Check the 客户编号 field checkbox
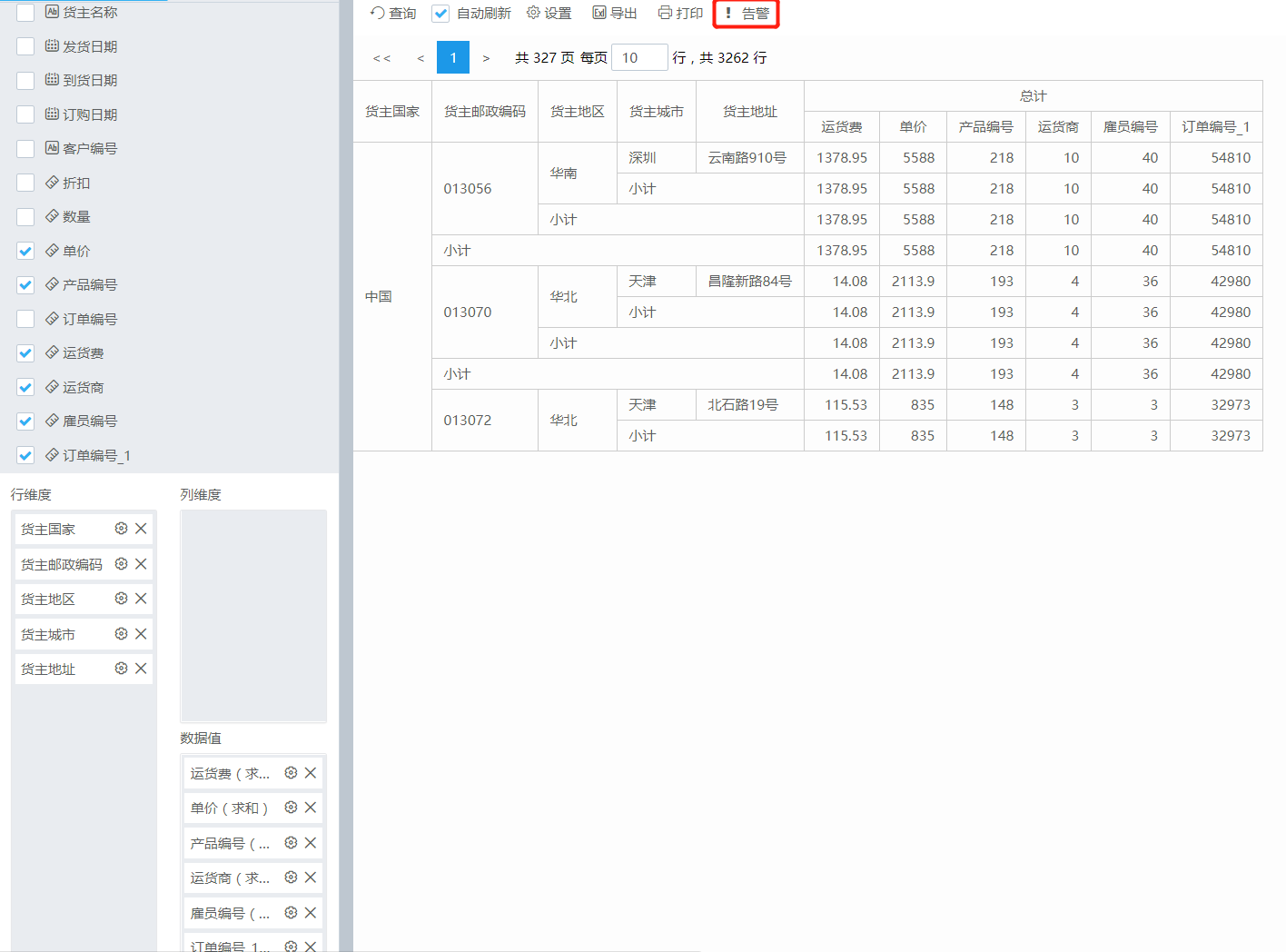This screenshot has width=1286, height=952. (25, 148)
